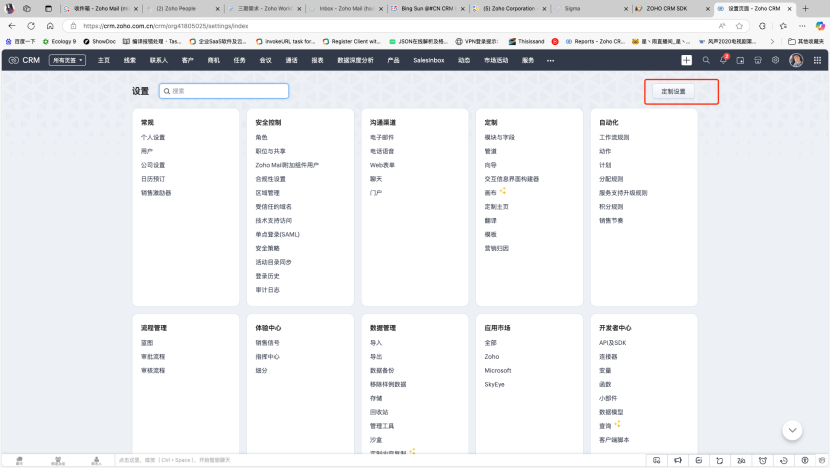Click the settings search input field
Screen dimensions: 830x468
click(224, 91)
